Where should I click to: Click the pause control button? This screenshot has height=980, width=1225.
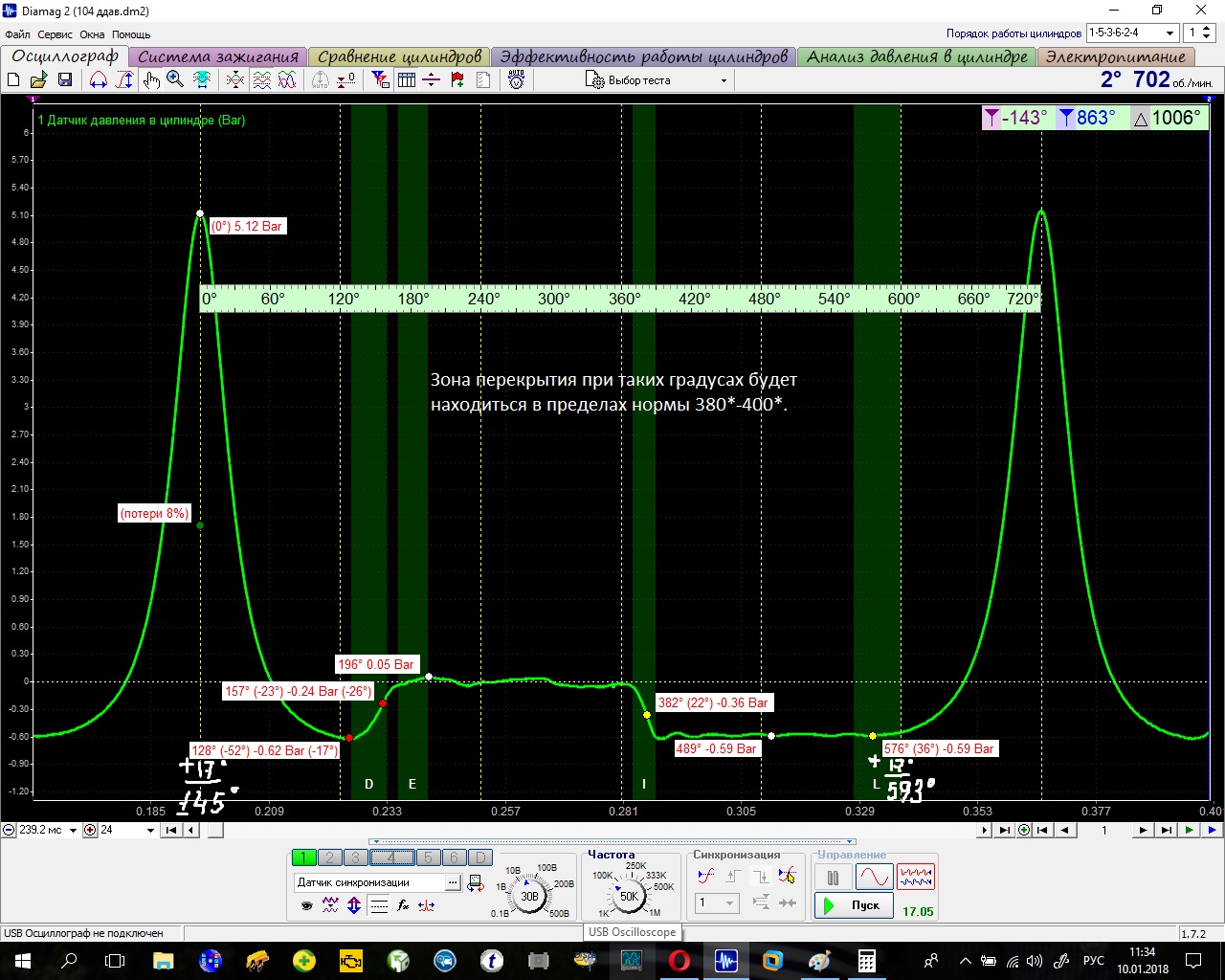click(834, 877)
